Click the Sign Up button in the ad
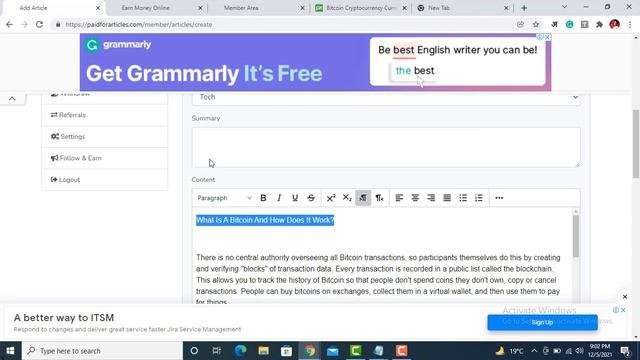The image size is (640, 360). pyautogui.click(x=542, y=322)
